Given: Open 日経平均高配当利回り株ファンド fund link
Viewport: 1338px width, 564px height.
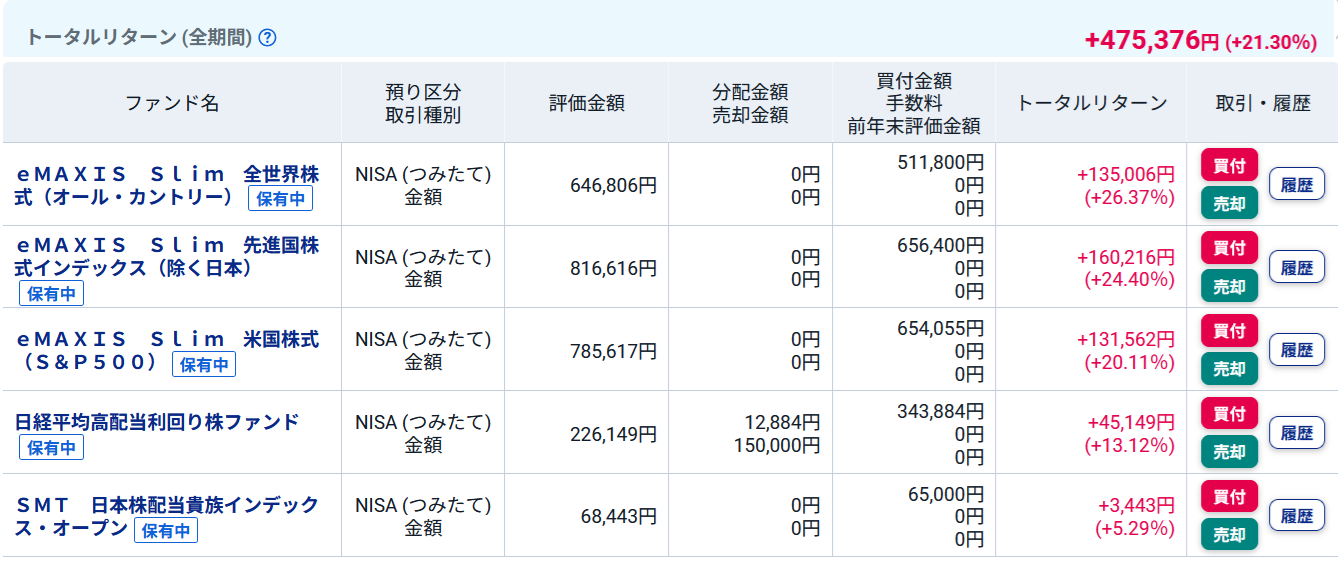Looking at the screenshot, I should [157, 422].
